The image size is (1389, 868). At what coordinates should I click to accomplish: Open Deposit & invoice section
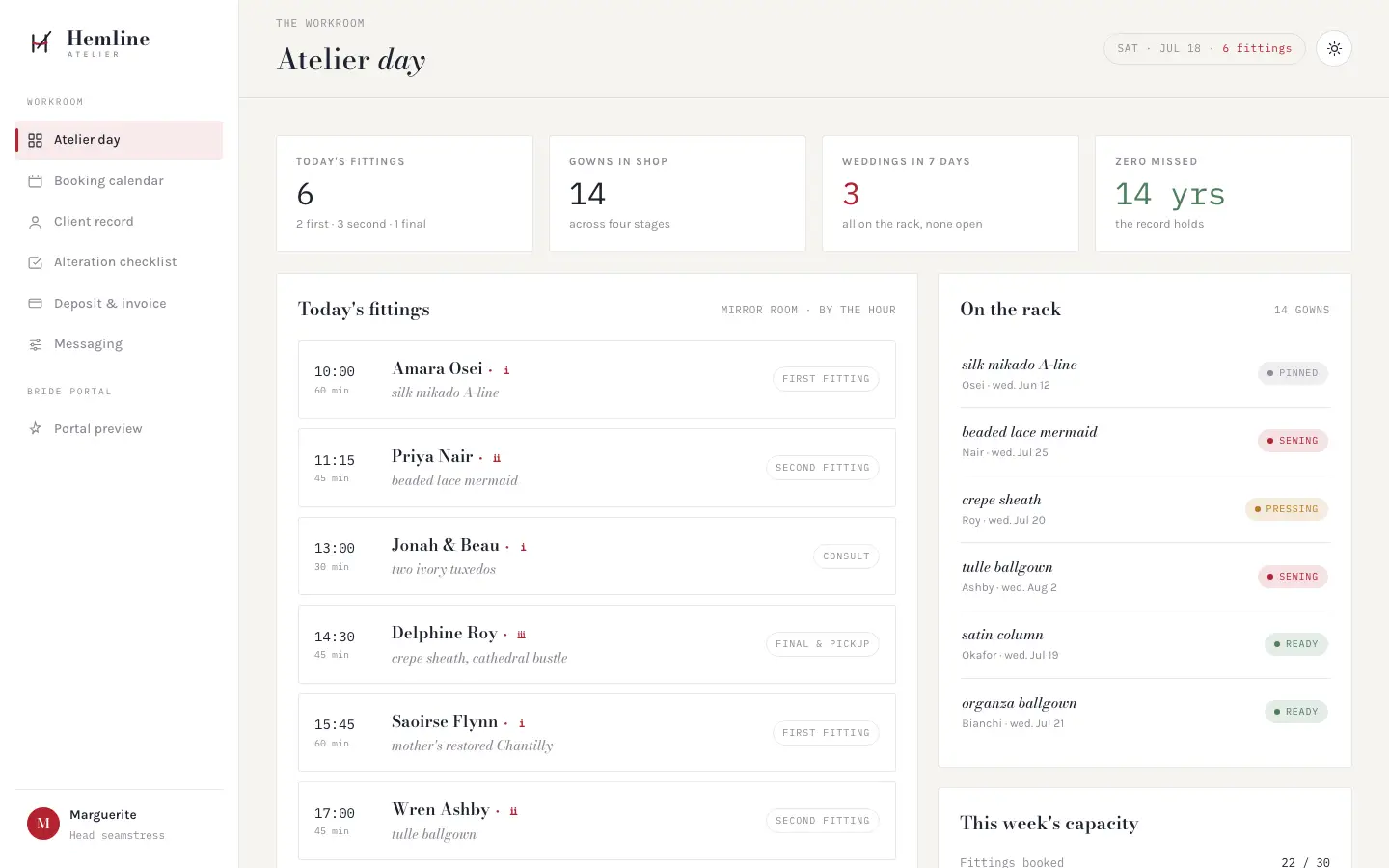click(119, 303)
